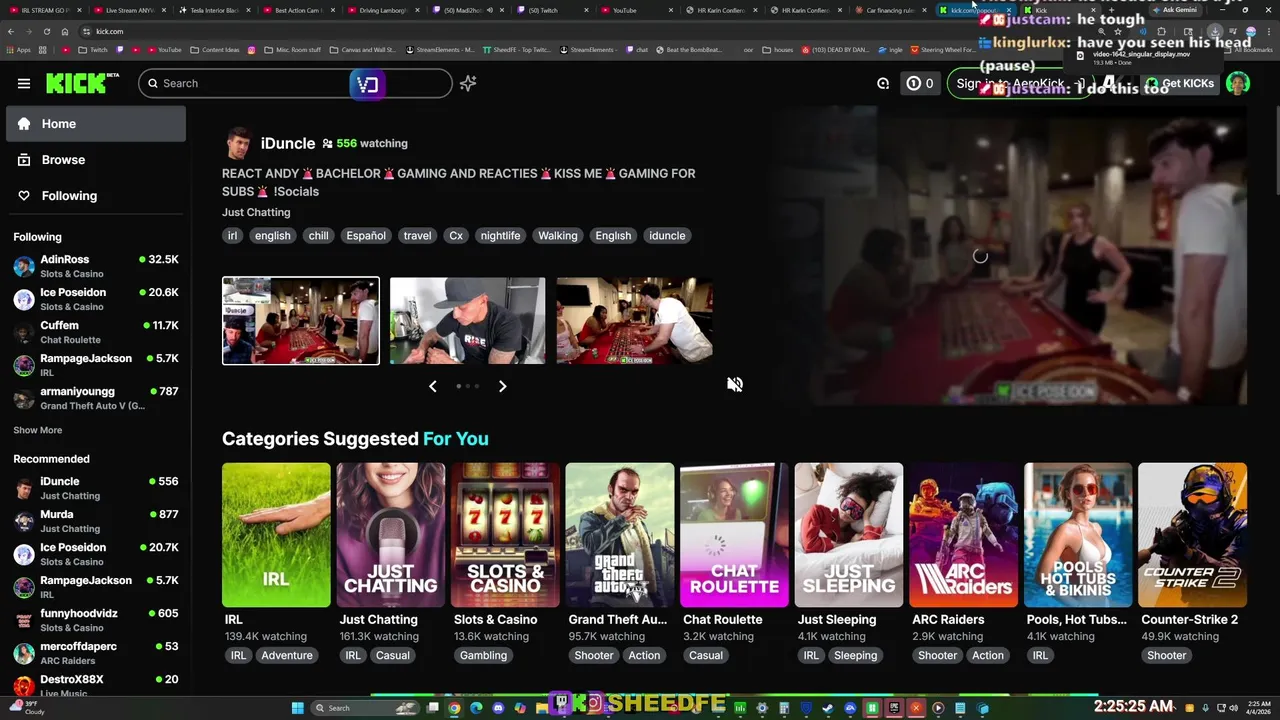Open the iDuncle featured channel name

click(x=288, y=143)
